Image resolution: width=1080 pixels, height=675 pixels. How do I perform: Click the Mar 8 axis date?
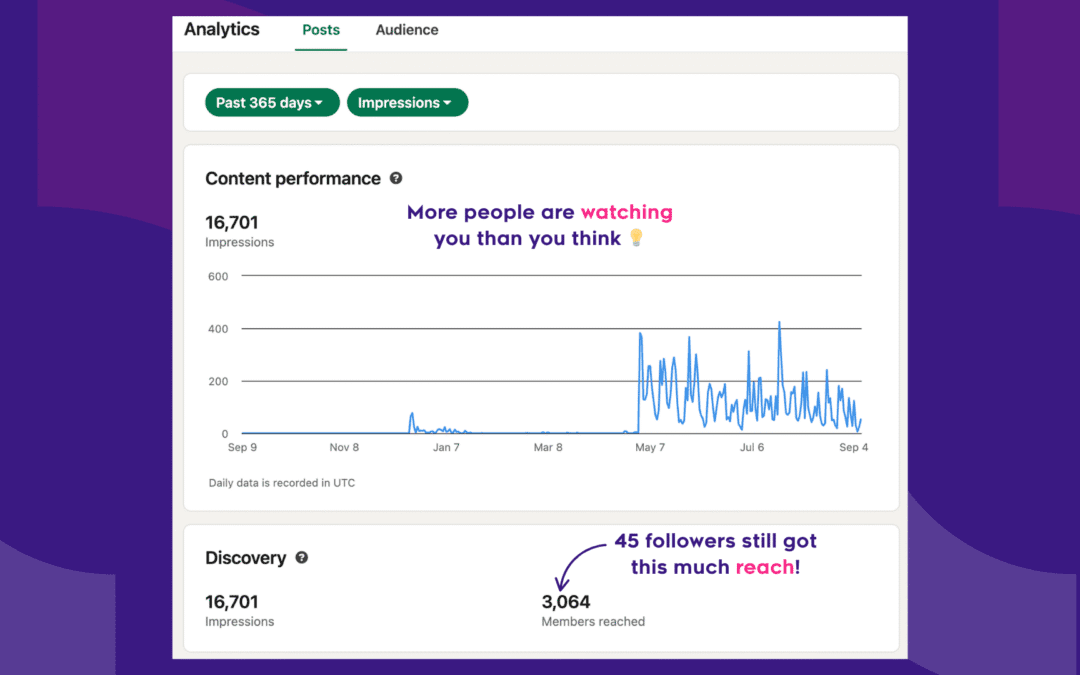tap(548, 448)
